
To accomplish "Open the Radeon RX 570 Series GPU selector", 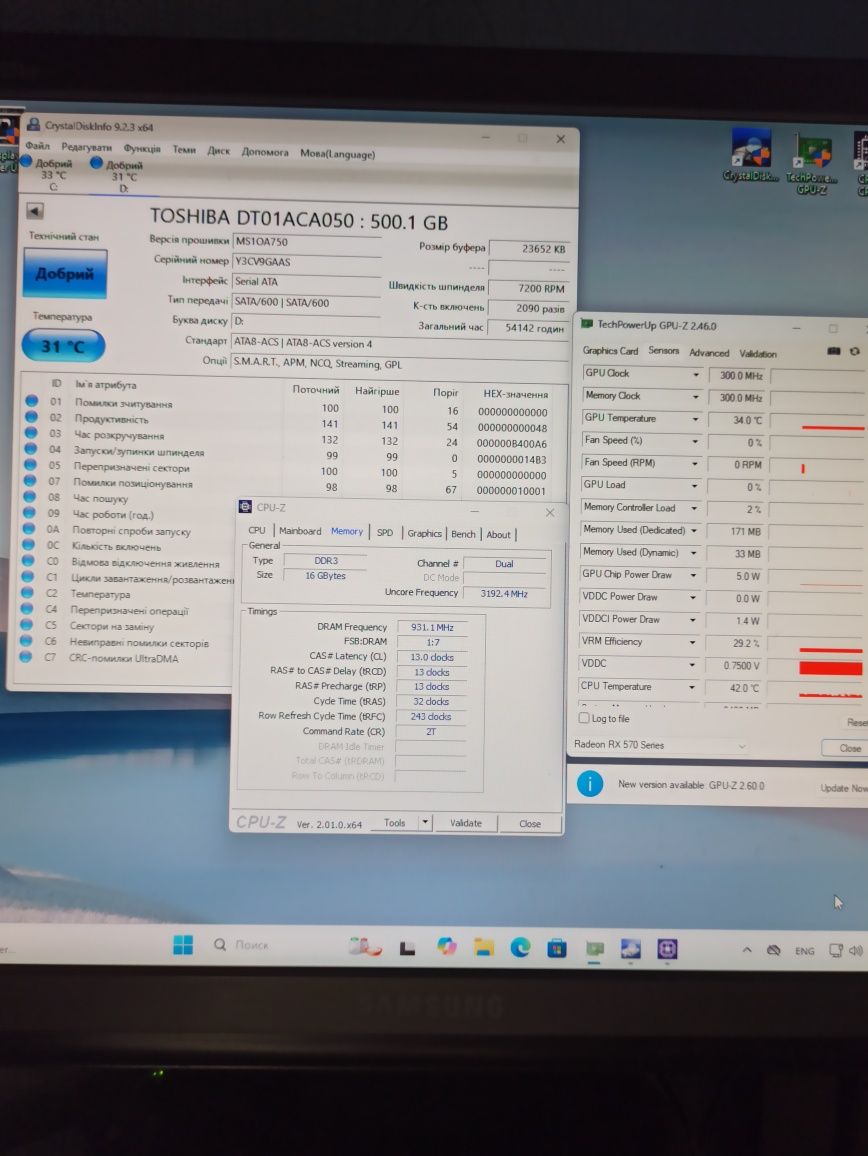I will click(x=660, y=745).
